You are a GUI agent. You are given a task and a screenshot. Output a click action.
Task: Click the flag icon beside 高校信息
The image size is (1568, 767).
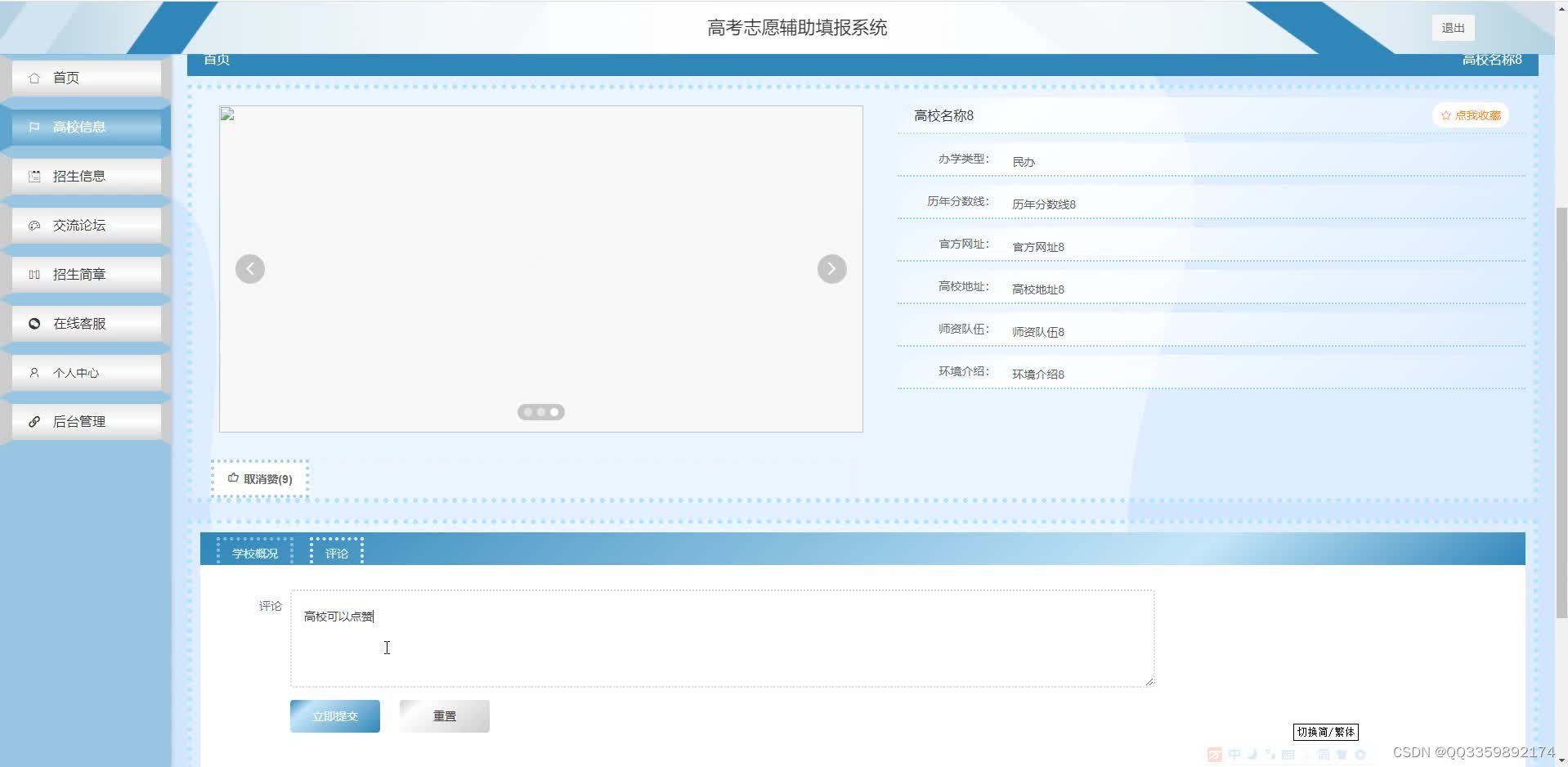(34, 127)
